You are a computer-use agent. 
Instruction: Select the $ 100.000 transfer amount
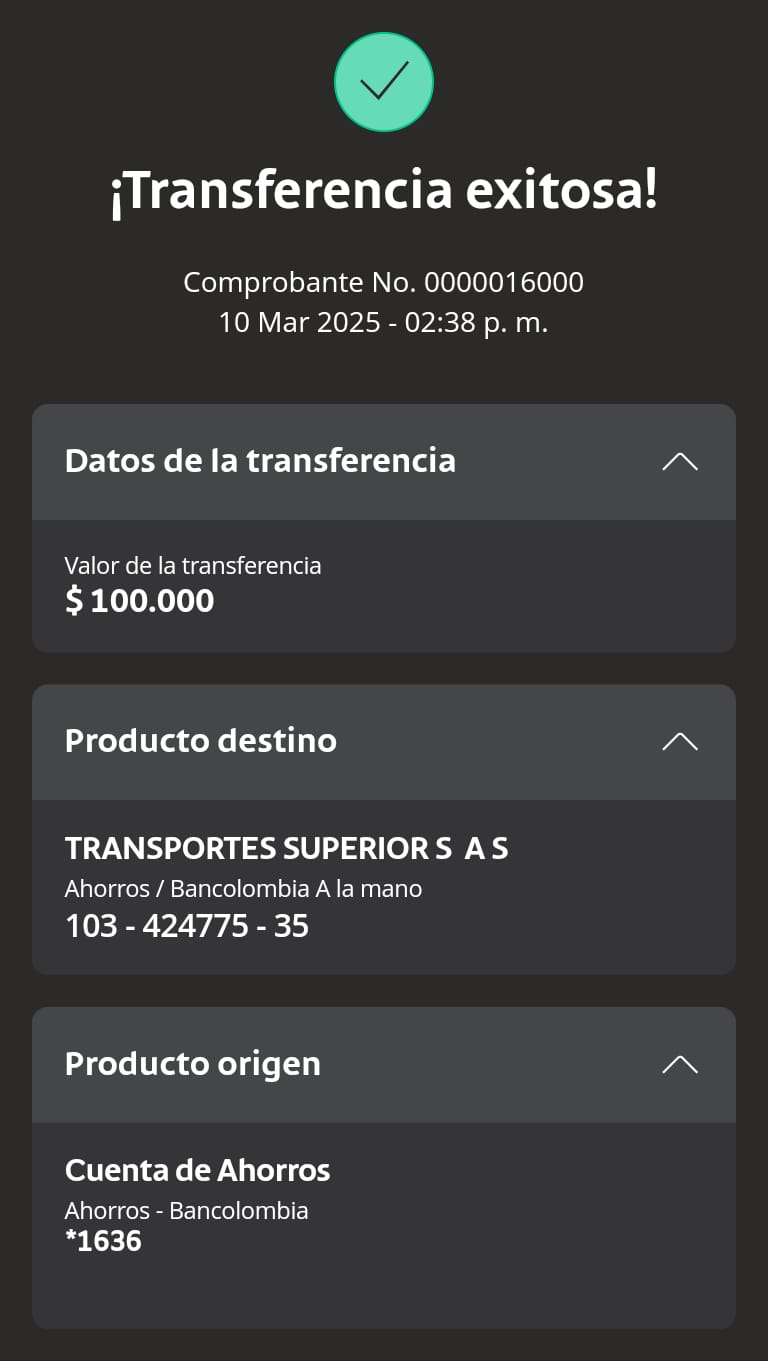pyautogui.click(x=140, y=601)
